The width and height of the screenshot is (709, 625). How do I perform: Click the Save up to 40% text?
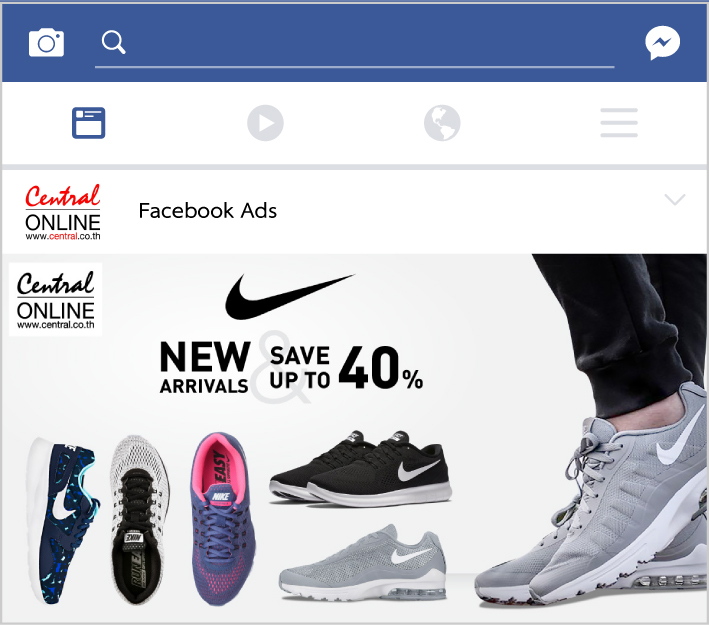click(346, 368)
